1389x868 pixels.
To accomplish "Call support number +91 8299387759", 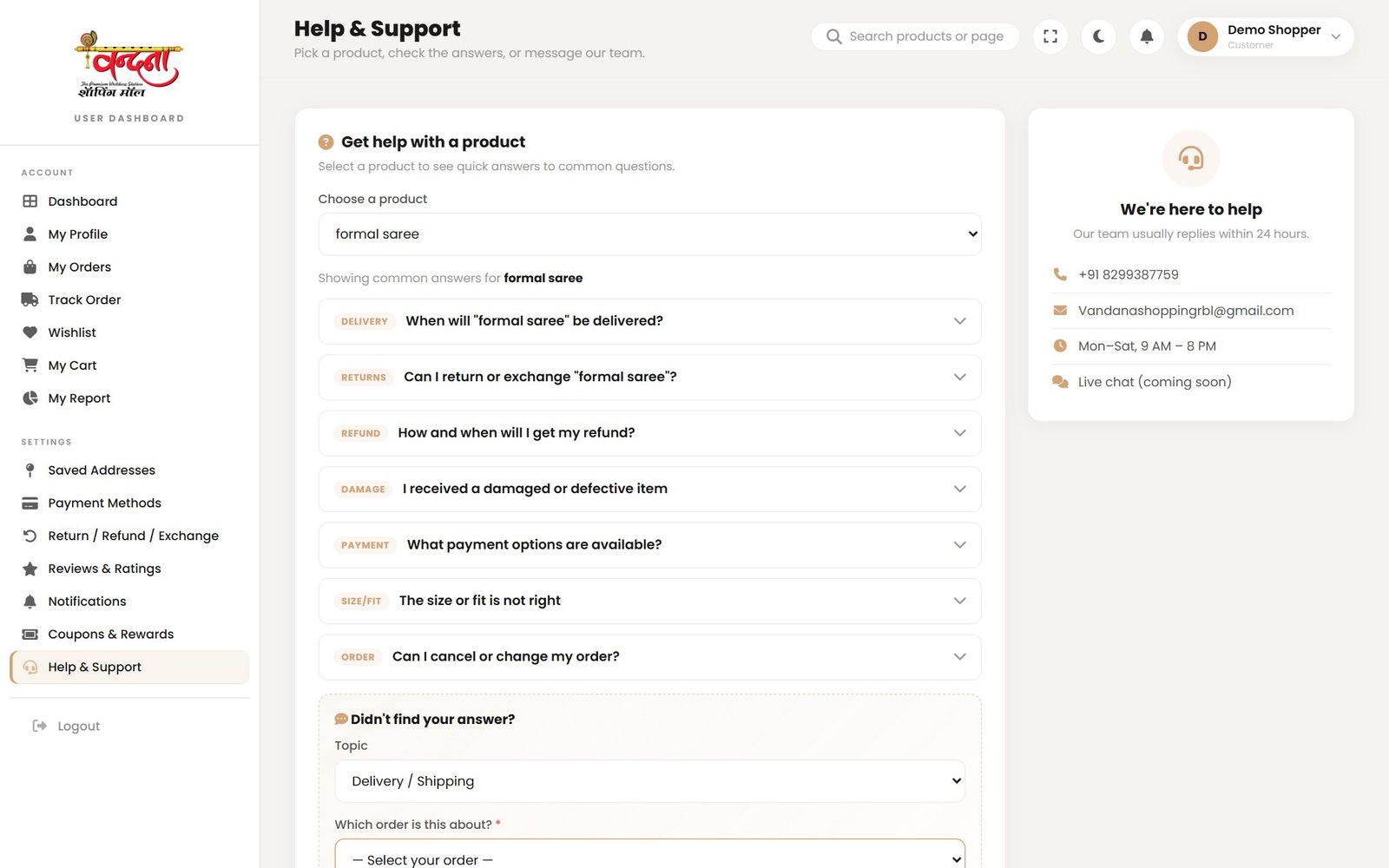I will click(x=1129, y=274).
